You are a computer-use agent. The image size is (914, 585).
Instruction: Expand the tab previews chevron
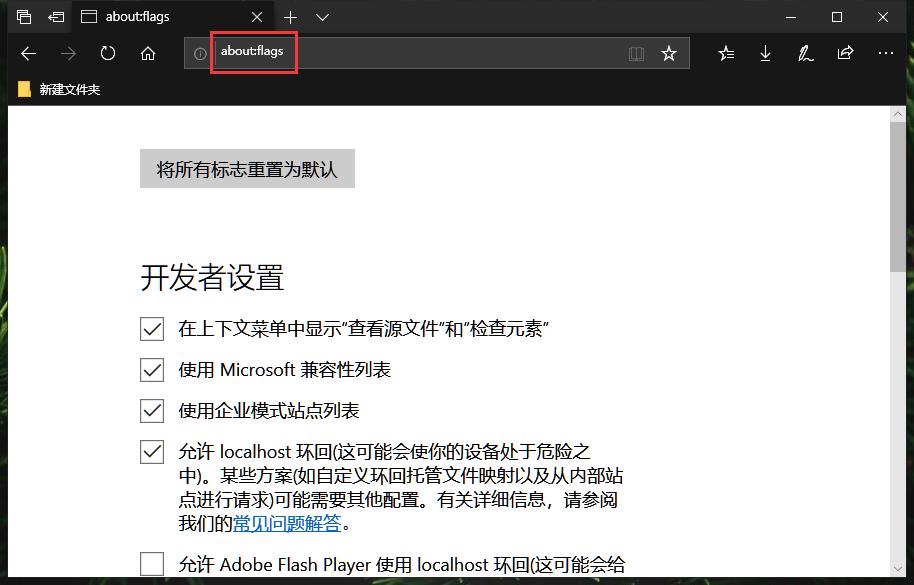tap(320, 17)
